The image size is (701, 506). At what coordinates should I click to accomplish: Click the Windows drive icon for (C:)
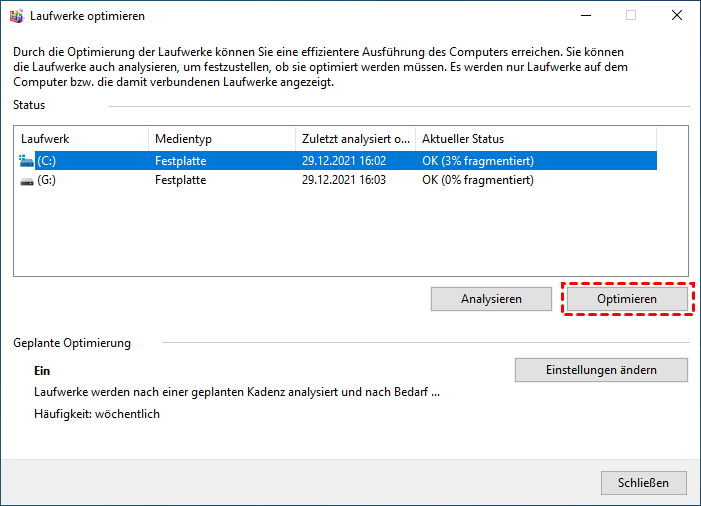pos(26,160)
